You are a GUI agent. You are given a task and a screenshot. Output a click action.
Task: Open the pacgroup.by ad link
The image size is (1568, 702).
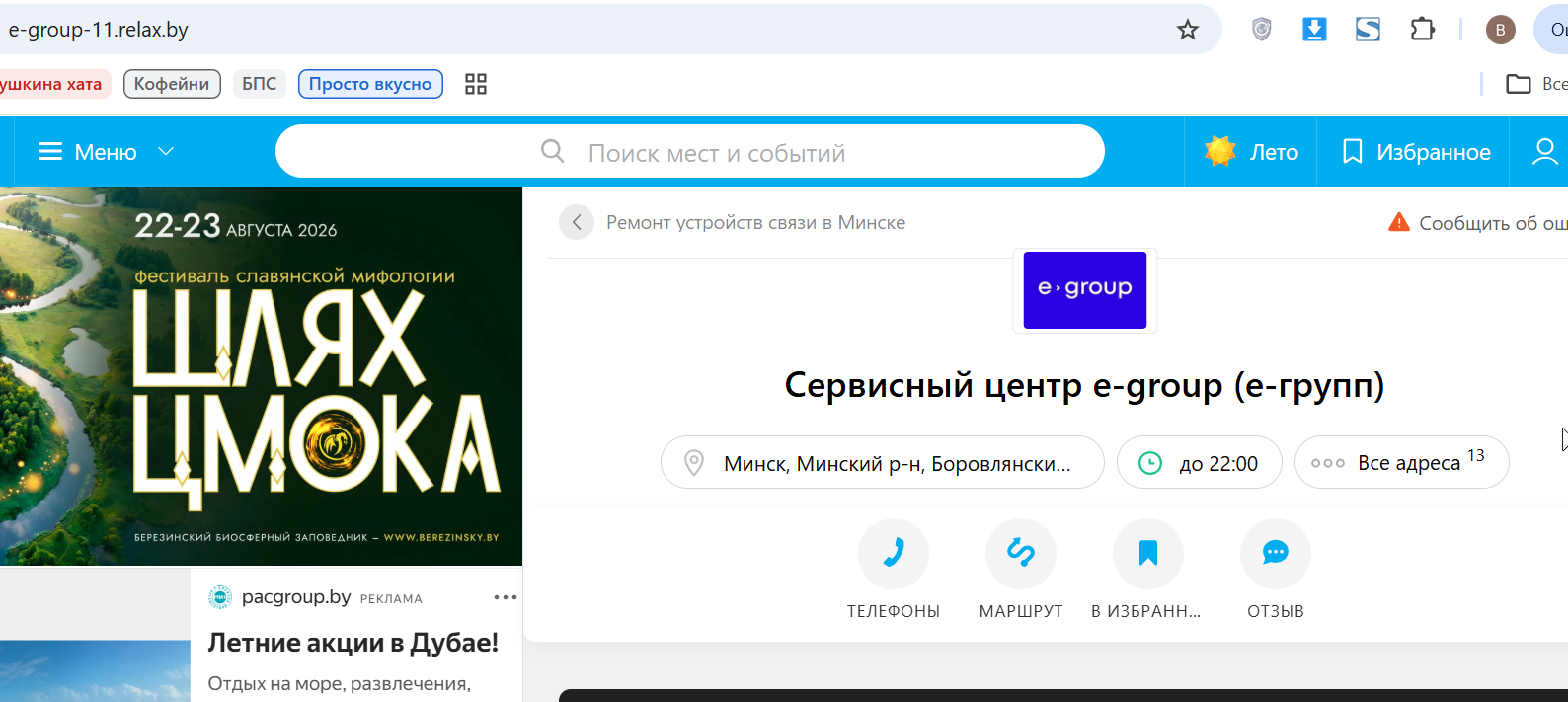[296, 597]
